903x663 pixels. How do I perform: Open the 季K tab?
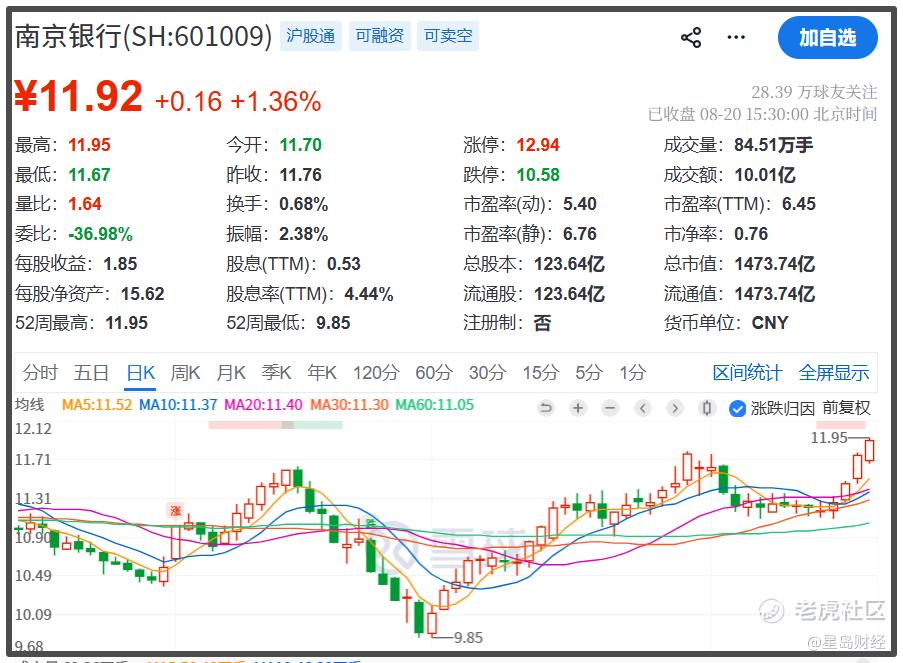pos(276,373)
